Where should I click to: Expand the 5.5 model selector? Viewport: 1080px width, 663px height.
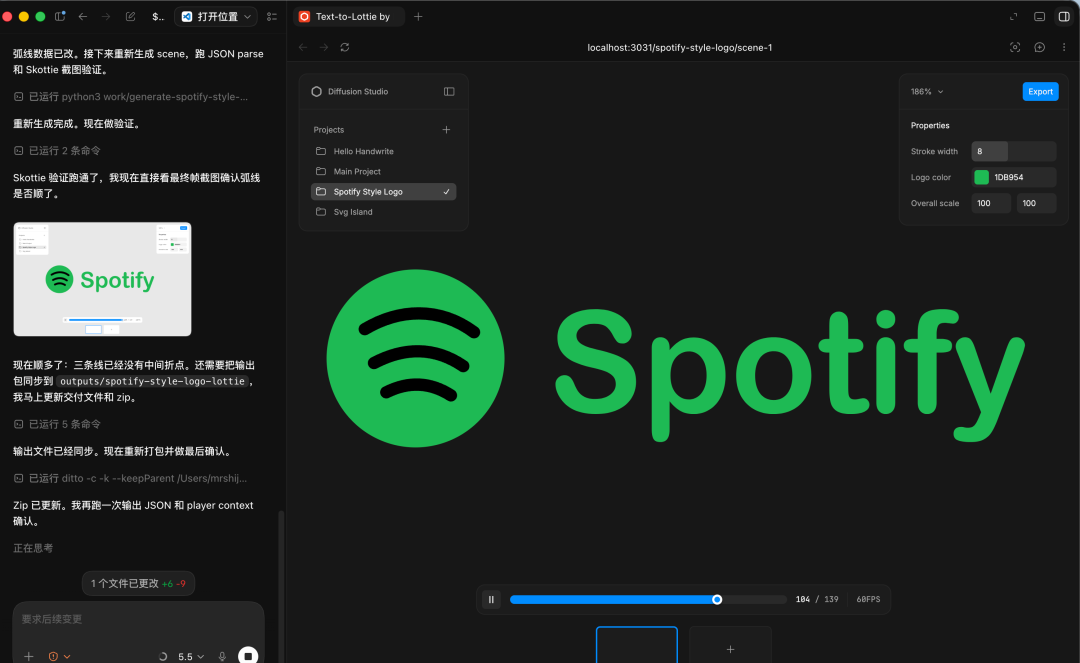(191, 657)
